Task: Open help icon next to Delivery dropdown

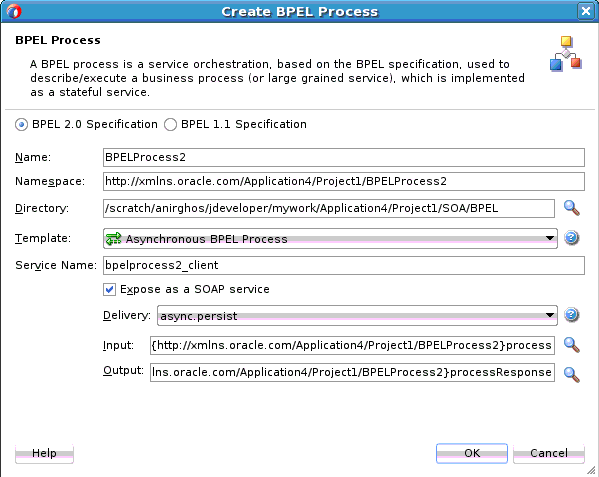Action: (x=571, y=315)
